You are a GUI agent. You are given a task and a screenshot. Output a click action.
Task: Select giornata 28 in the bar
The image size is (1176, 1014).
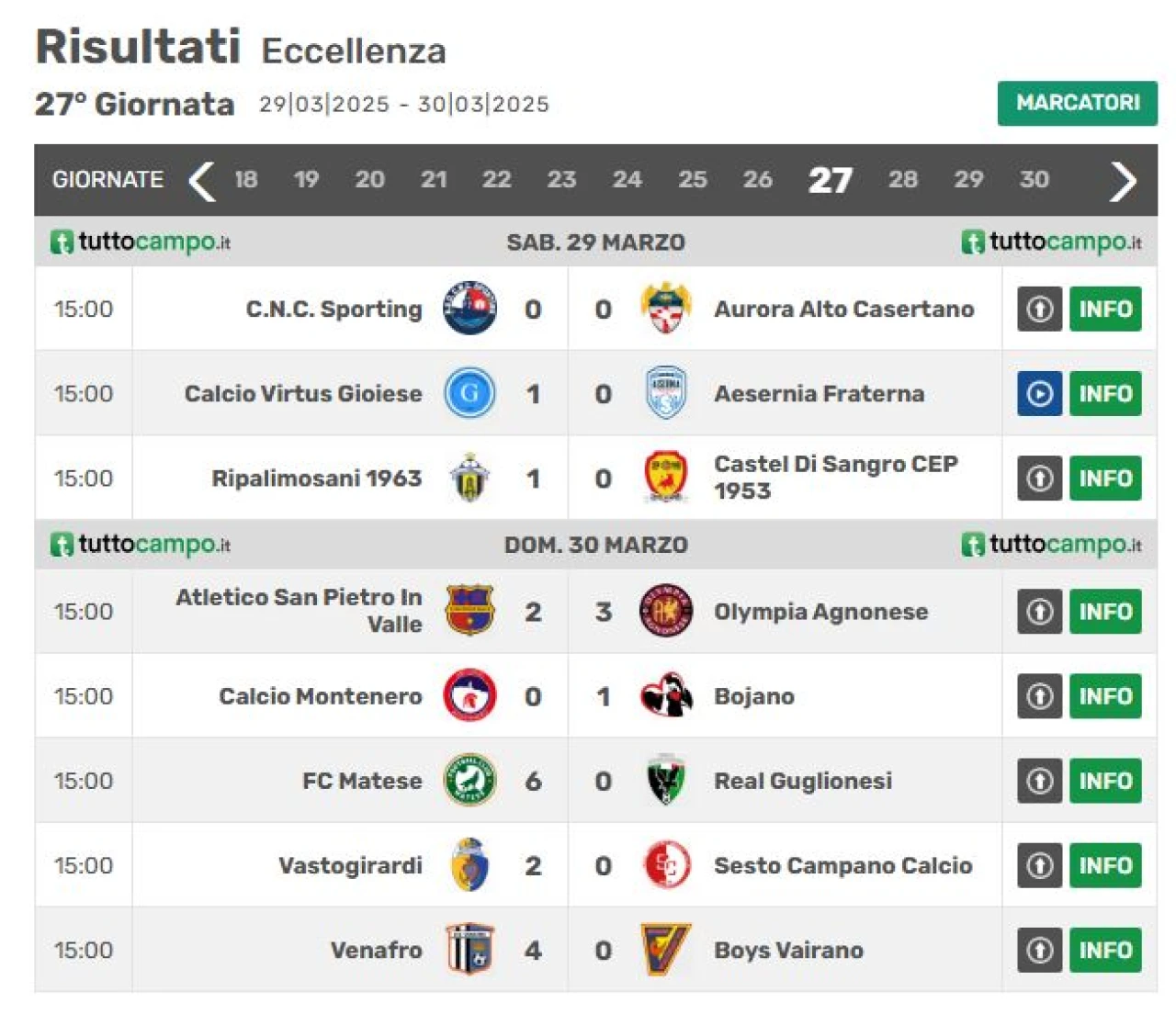[903, 179]
